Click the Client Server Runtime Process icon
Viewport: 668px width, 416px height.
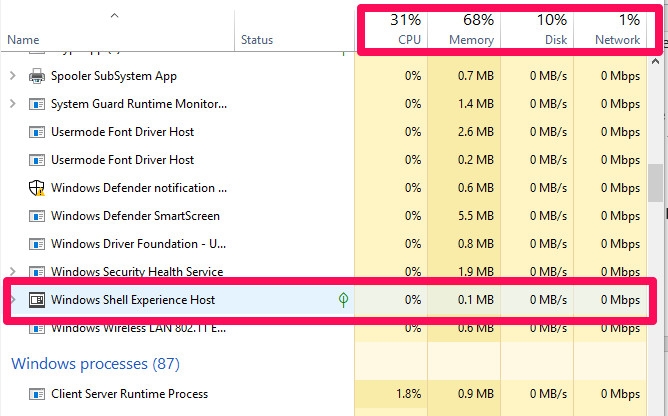(37, 394)
